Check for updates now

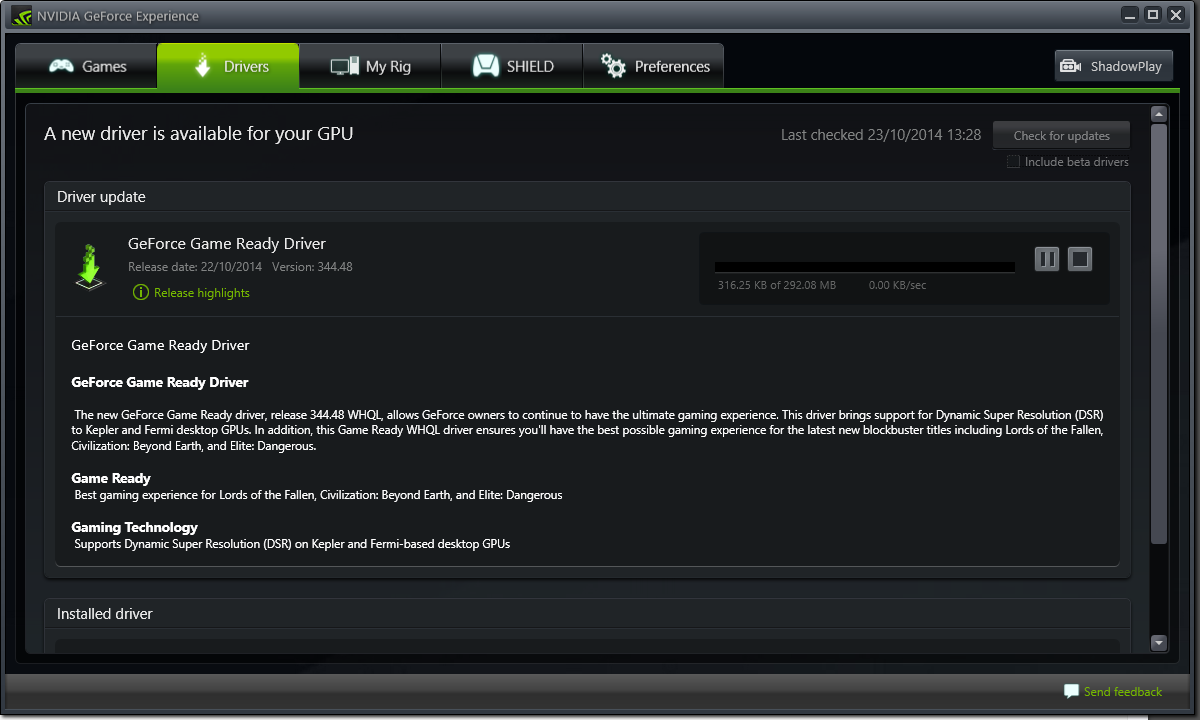click(x=1061, y=135)
